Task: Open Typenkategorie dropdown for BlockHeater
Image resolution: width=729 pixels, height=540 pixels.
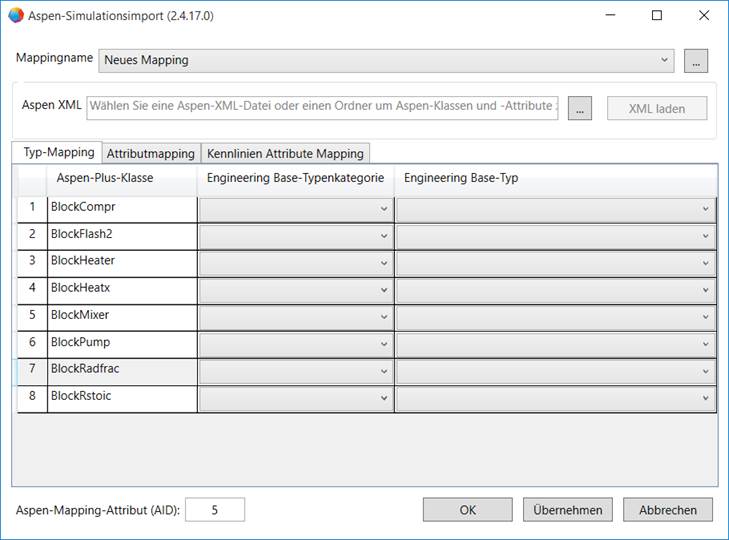Action: pyautogui.click(x=296, y=263)
